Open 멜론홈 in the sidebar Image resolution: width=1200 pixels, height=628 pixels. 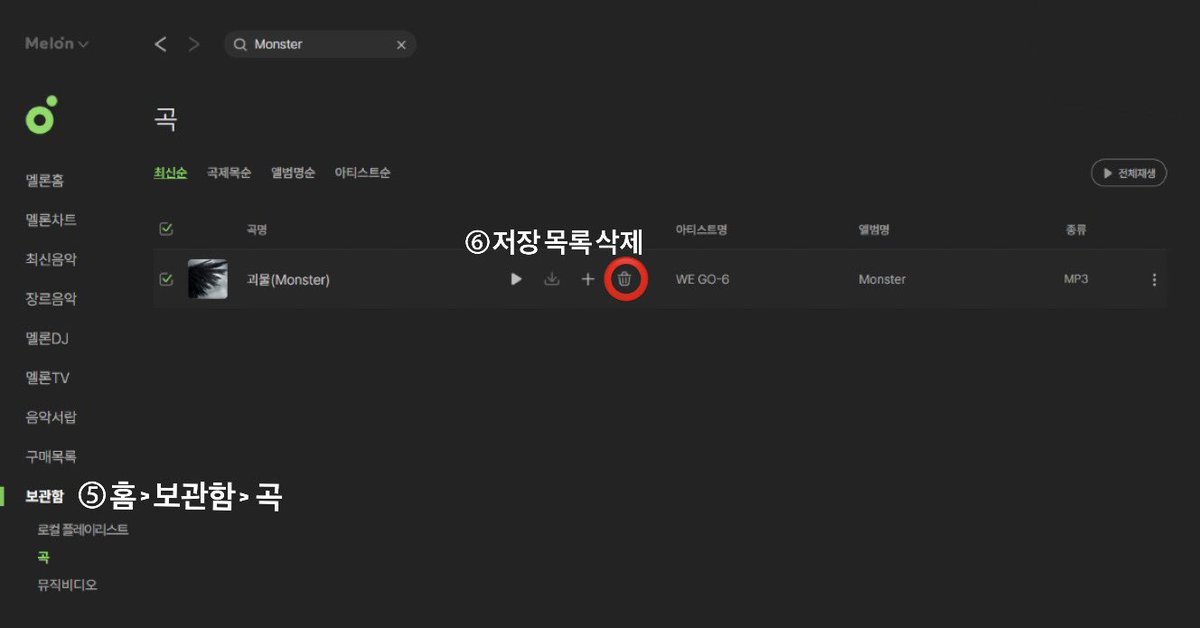pos(46,181)
